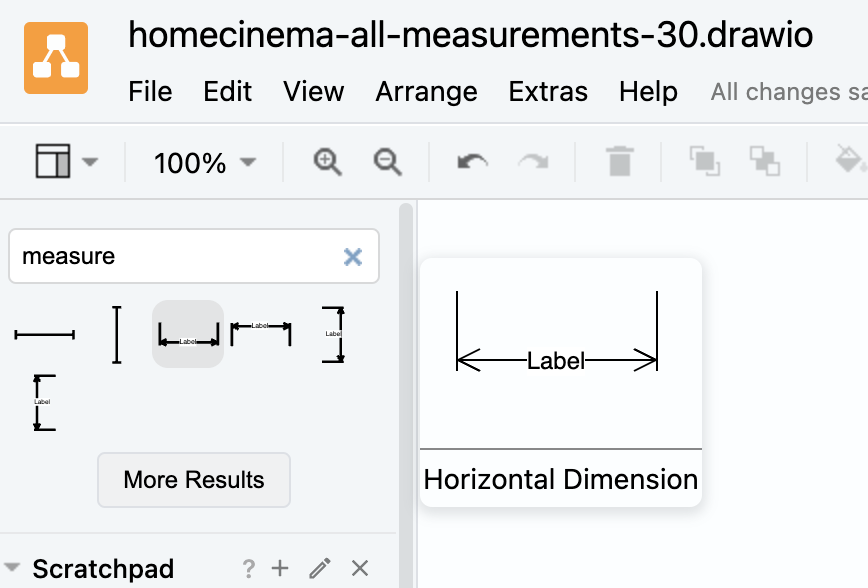Edit the Scratchpad with the pencil icon
Viewport: 868px width, 588px height.
[320, 569]
